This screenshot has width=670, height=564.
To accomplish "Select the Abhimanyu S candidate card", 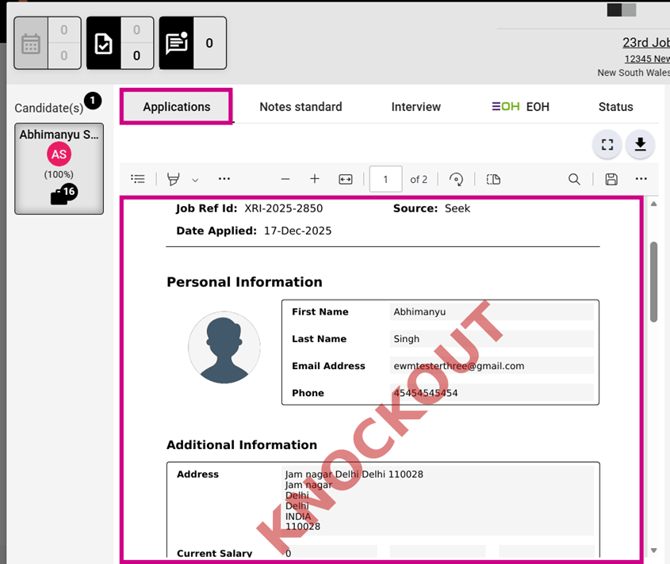I will click(x=59, y=168).
